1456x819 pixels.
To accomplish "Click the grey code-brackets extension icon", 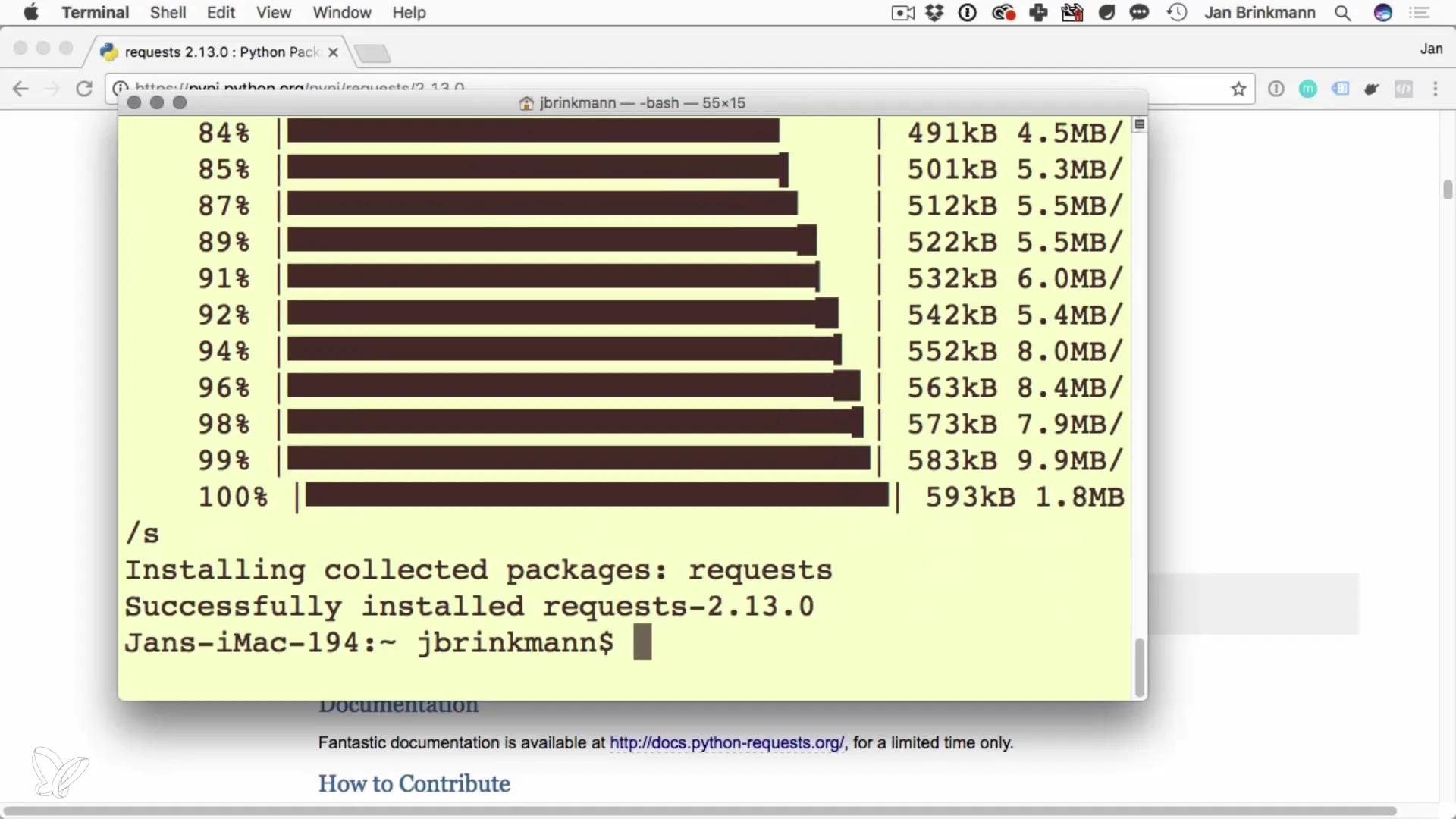I will [1404, 89].
